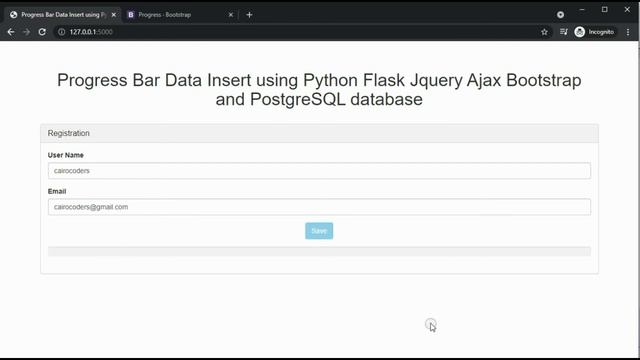Open the Incognito profile indicator
The width and height of the screenshot is (640, 360).
click(594, 32)
